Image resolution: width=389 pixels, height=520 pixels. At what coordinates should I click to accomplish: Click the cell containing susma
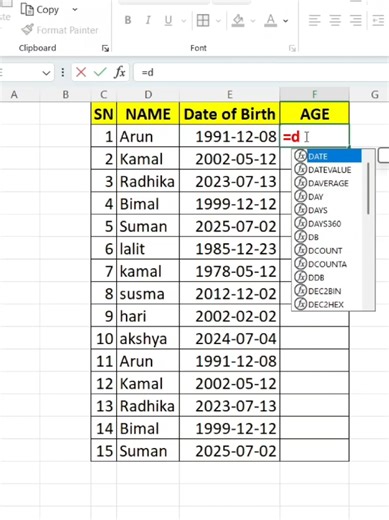pyautogui.click(x=148, y=294)
